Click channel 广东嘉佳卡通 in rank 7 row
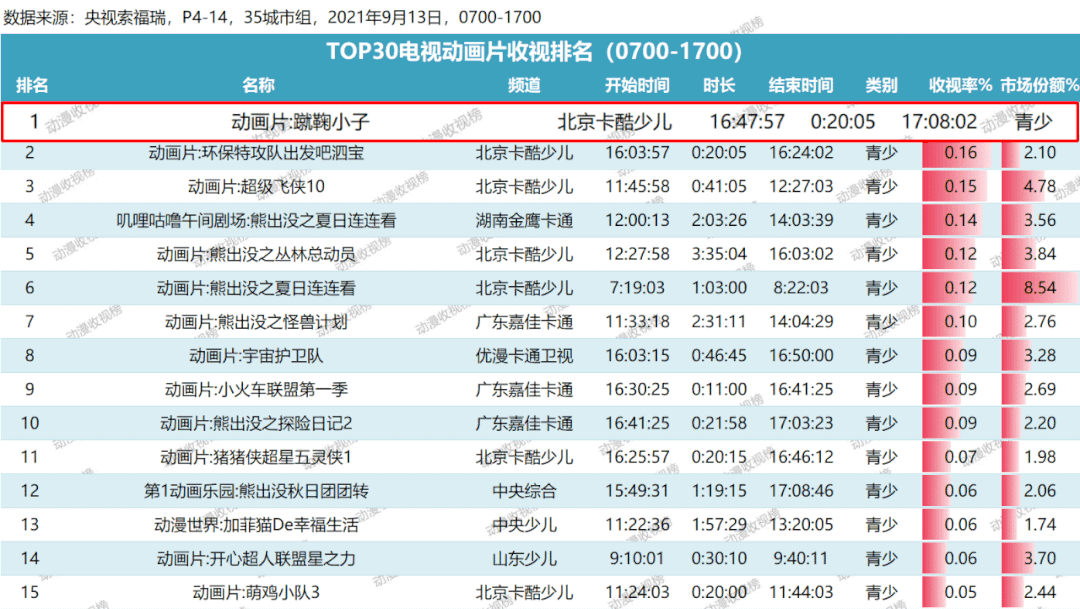The width and height of the screenshot is (1080, 609). coord(524,322)
